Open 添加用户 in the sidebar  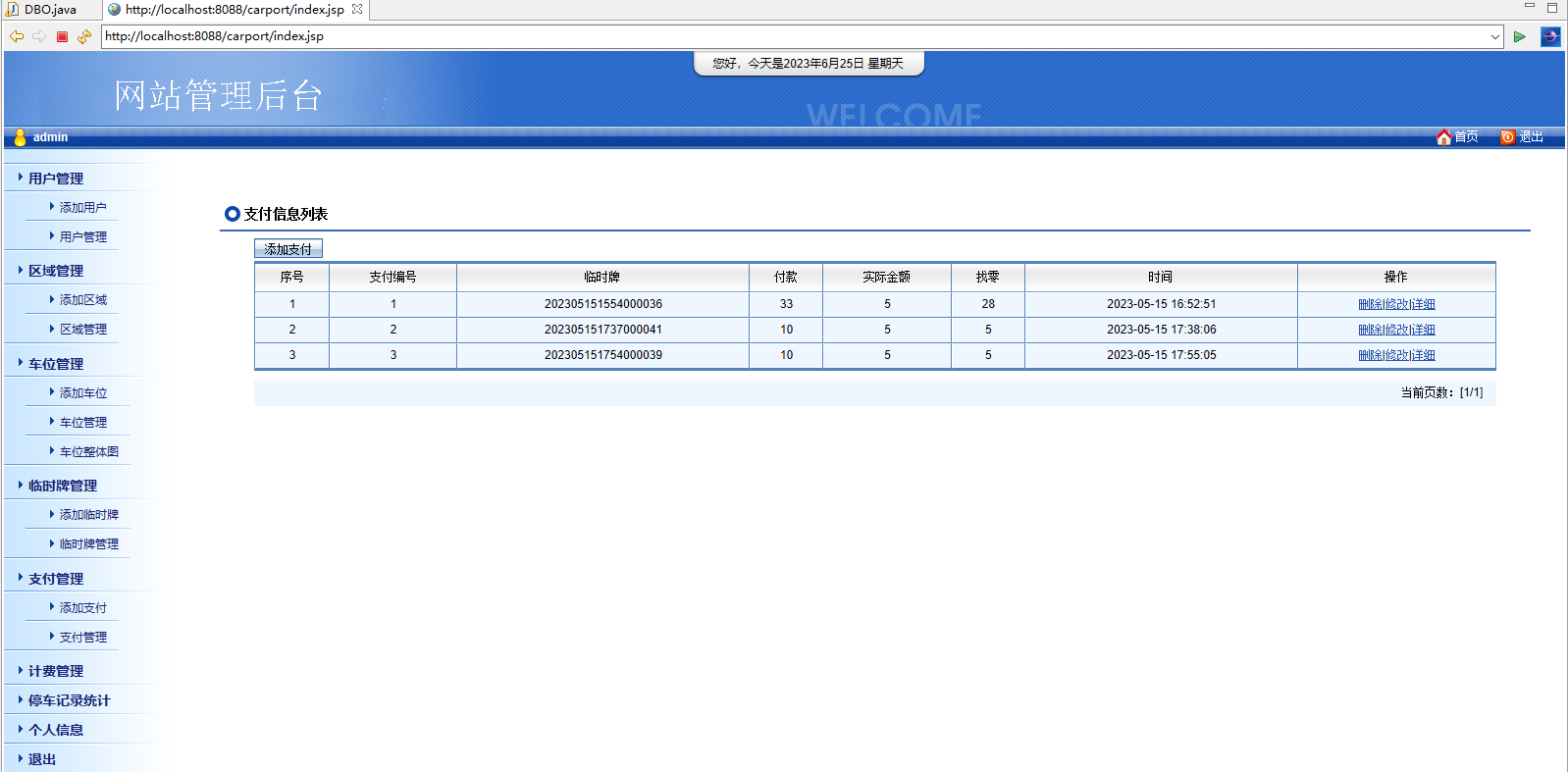pos(82,208)
